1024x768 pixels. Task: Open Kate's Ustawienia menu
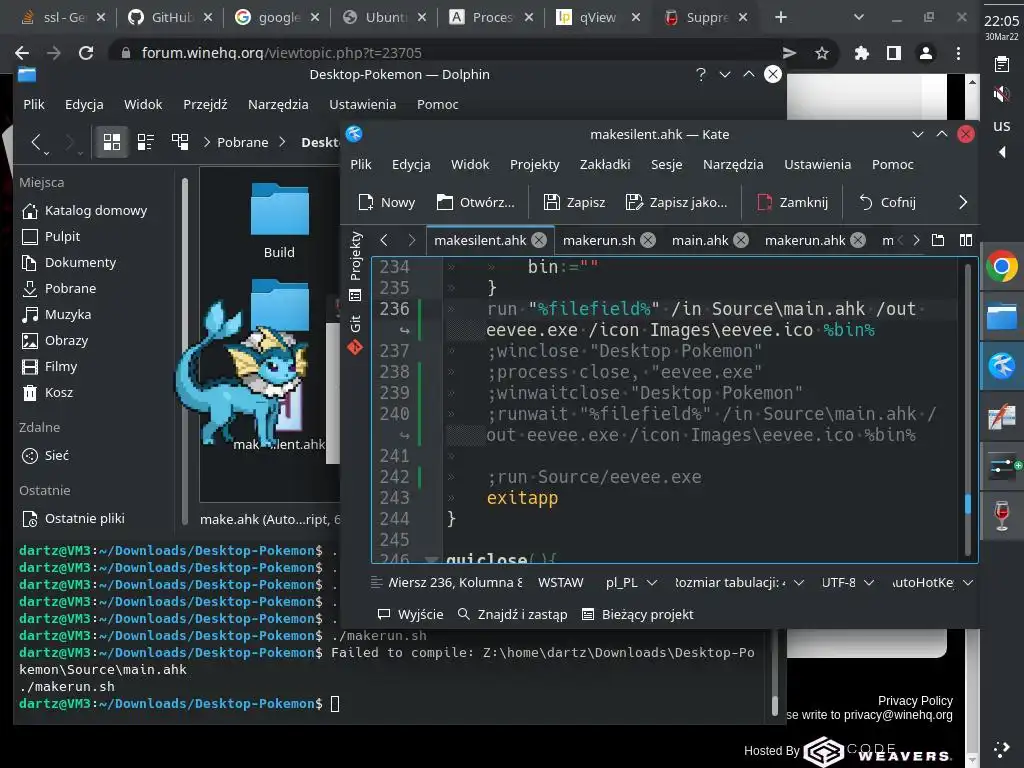click(x=817, y=165)
